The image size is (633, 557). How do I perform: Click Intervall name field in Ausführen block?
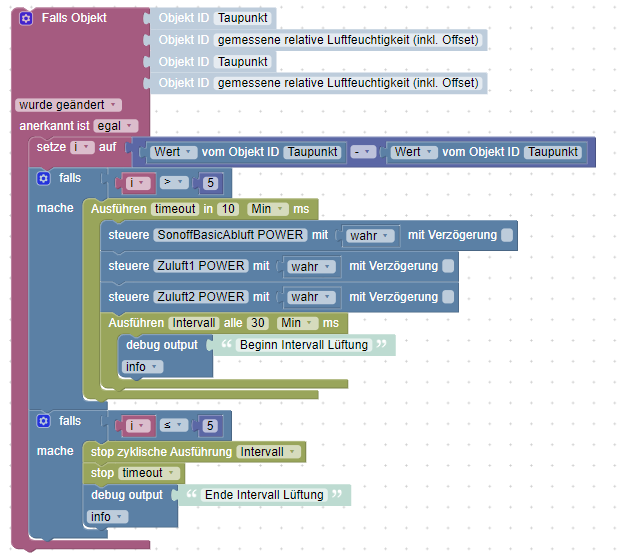pos(194,323)
